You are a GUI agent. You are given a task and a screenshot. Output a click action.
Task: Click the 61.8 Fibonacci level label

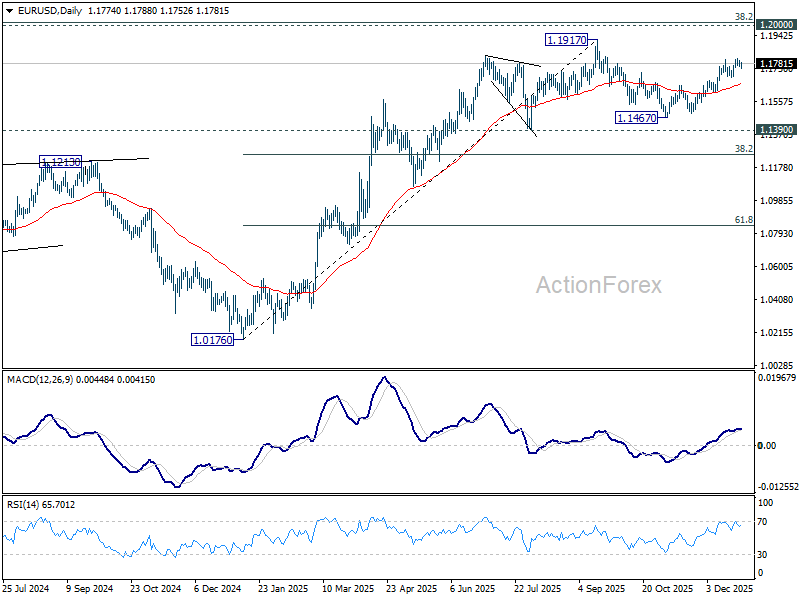pyautogui.click(x=743, y=220)
